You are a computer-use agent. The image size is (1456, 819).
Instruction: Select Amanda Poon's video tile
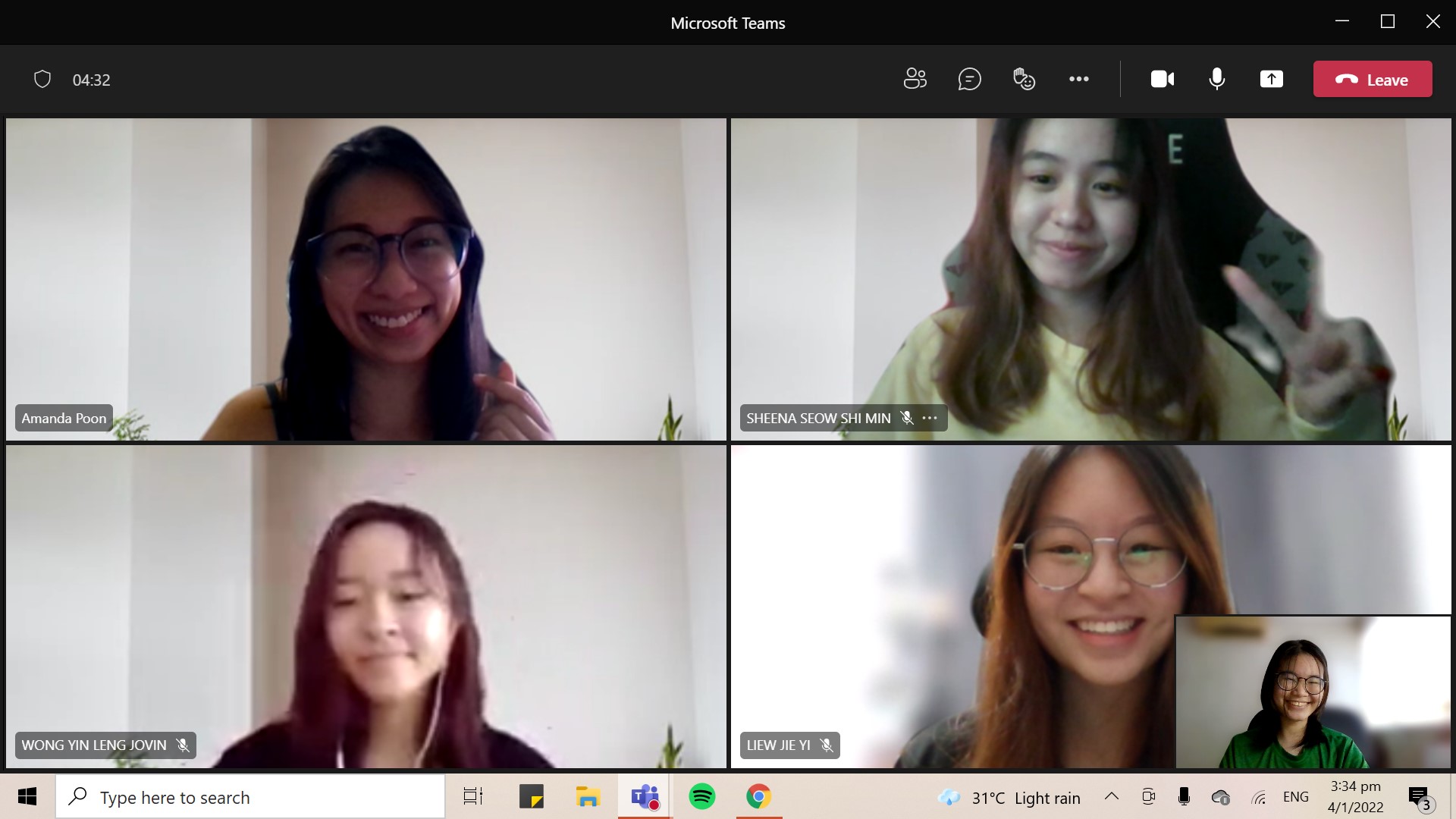click(x=366, y=279)
